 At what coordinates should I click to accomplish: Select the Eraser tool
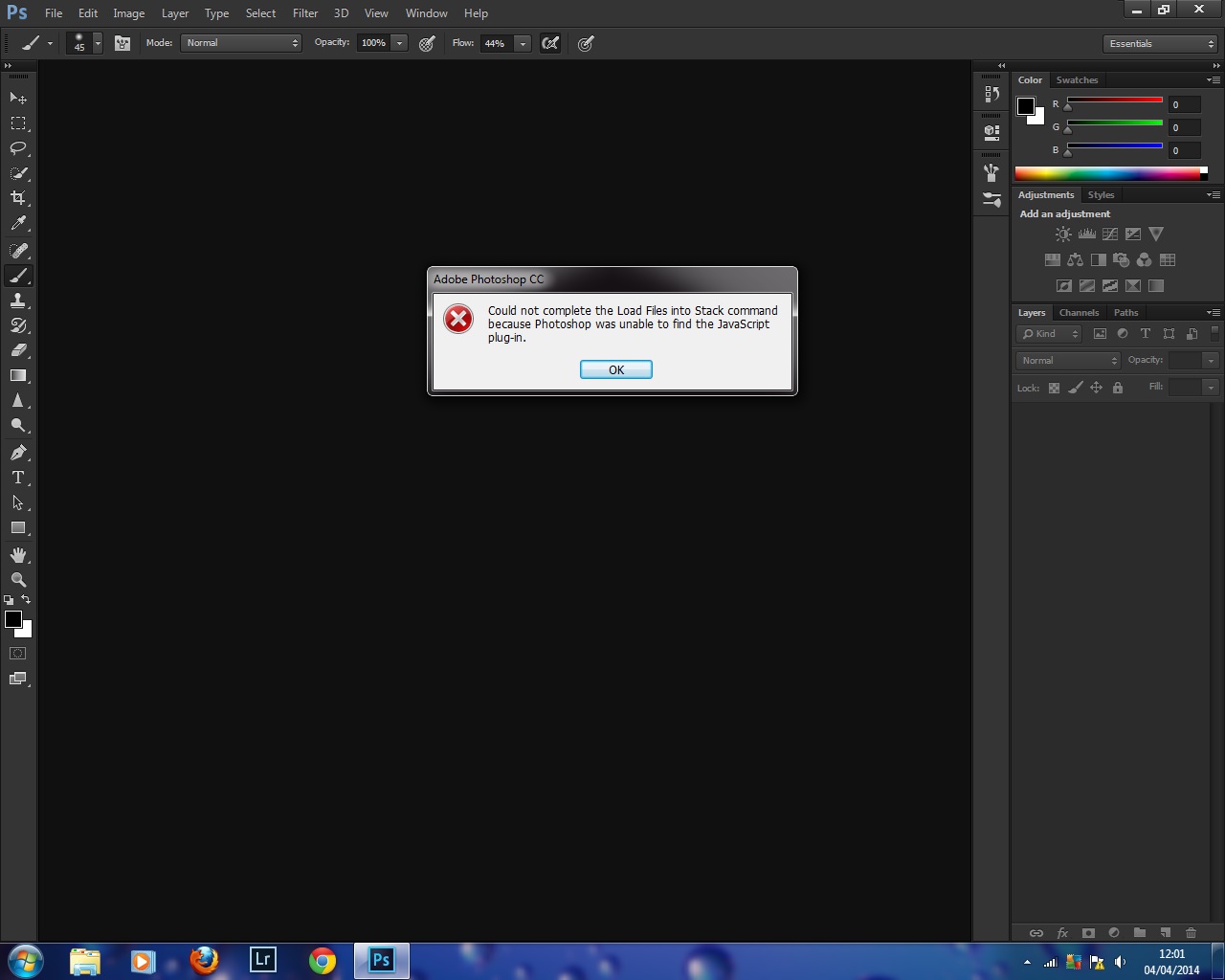click(x=18, y=350)
